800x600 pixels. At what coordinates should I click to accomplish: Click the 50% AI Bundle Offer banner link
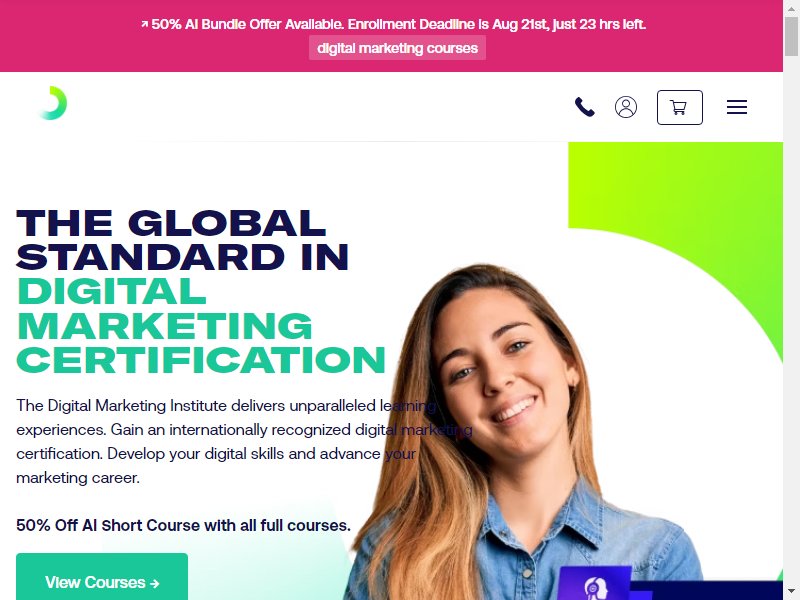(393, 24)
